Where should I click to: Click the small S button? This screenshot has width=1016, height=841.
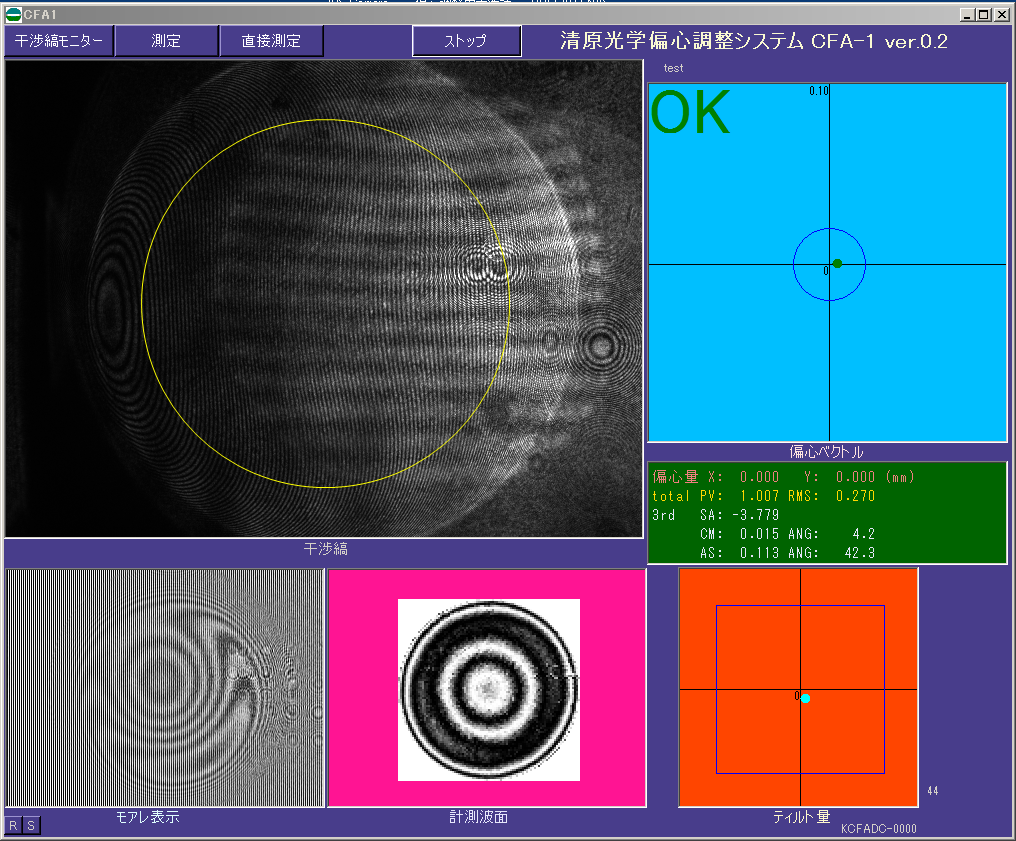pyautogui.click(x=31, y=825)
